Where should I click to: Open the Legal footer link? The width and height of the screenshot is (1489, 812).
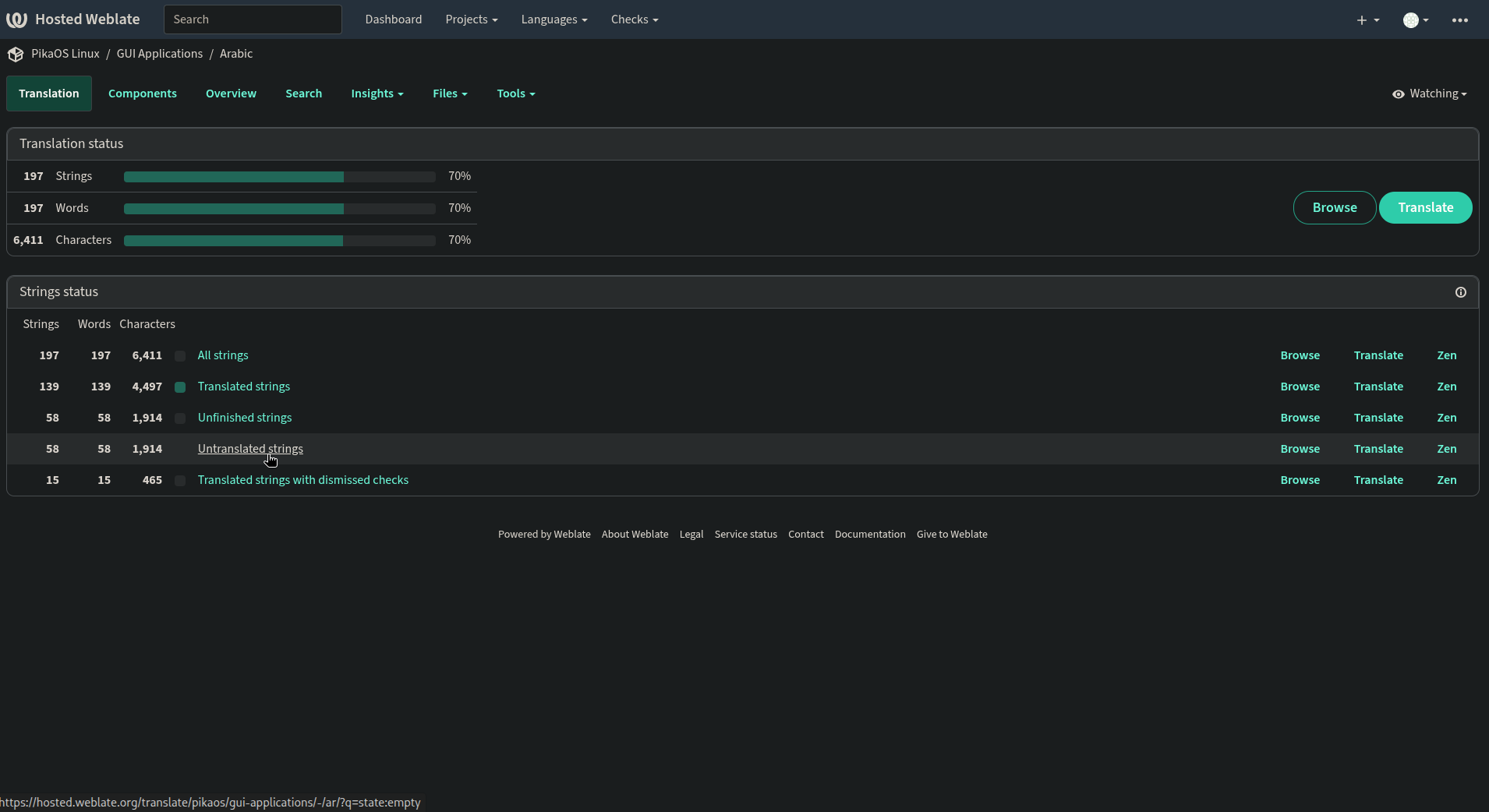(691, 535)
